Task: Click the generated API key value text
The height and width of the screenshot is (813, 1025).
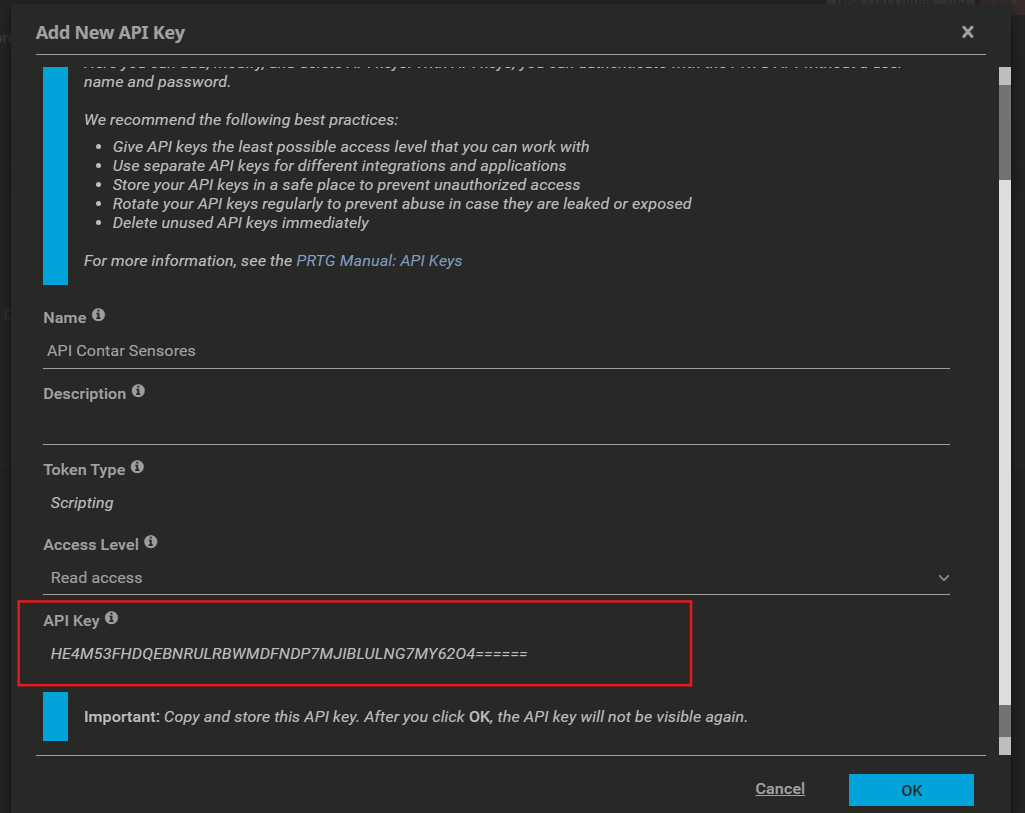Action: click(288, 654)
